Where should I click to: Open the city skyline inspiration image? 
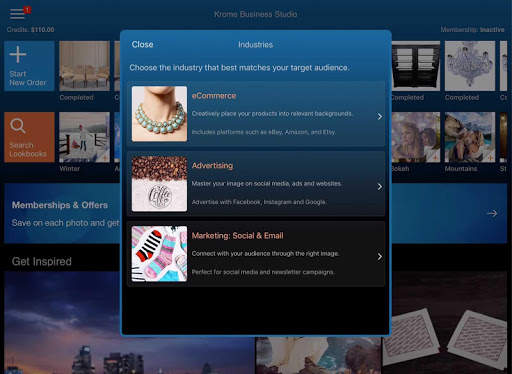click(129, 323)
